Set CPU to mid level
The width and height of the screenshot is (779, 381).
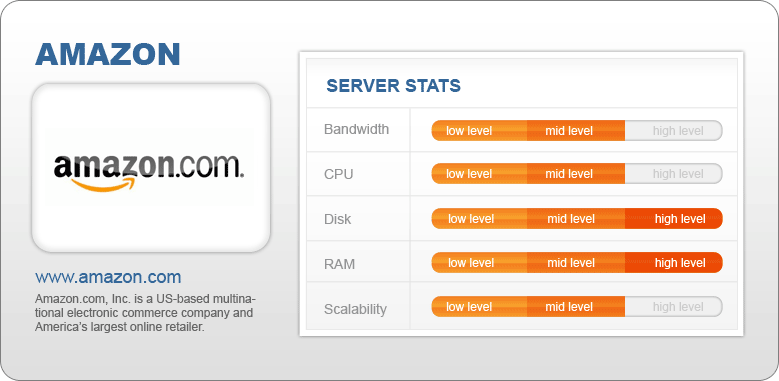coord(576,174)
